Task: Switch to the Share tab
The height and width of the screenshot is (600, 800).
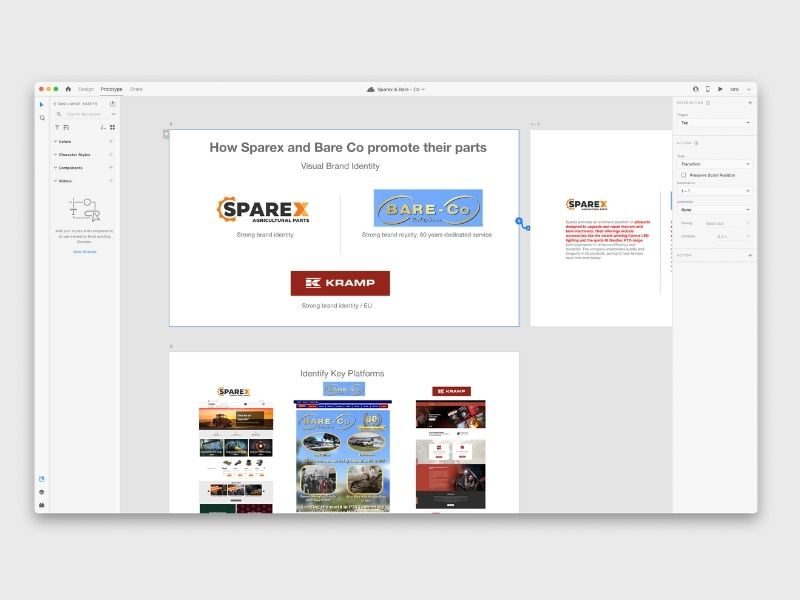Action: 136,89
